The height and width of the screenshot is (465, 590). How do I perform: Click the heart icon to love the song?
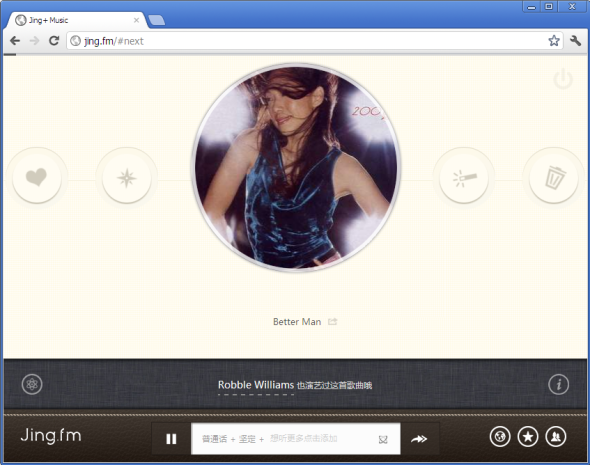[x=36, y=178]
